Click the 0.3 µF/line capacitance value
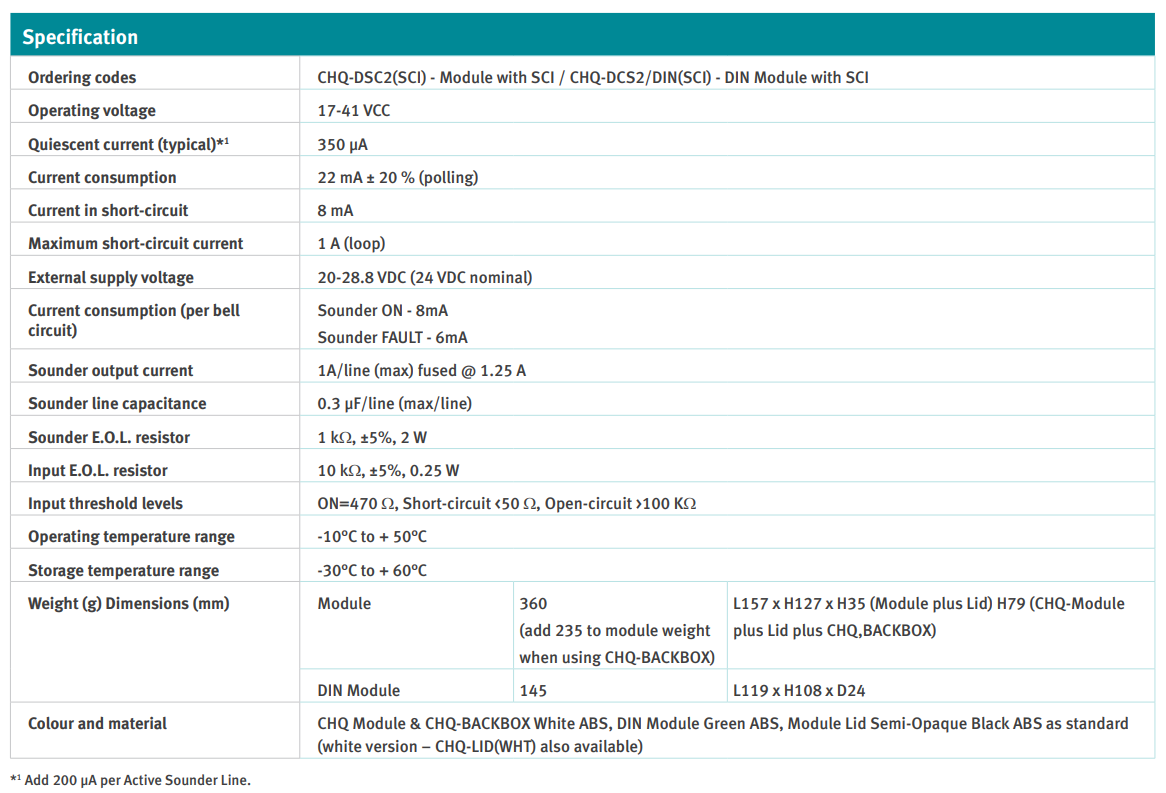The width and height of the screenshot is (1166, 793). tap(394, 403)
